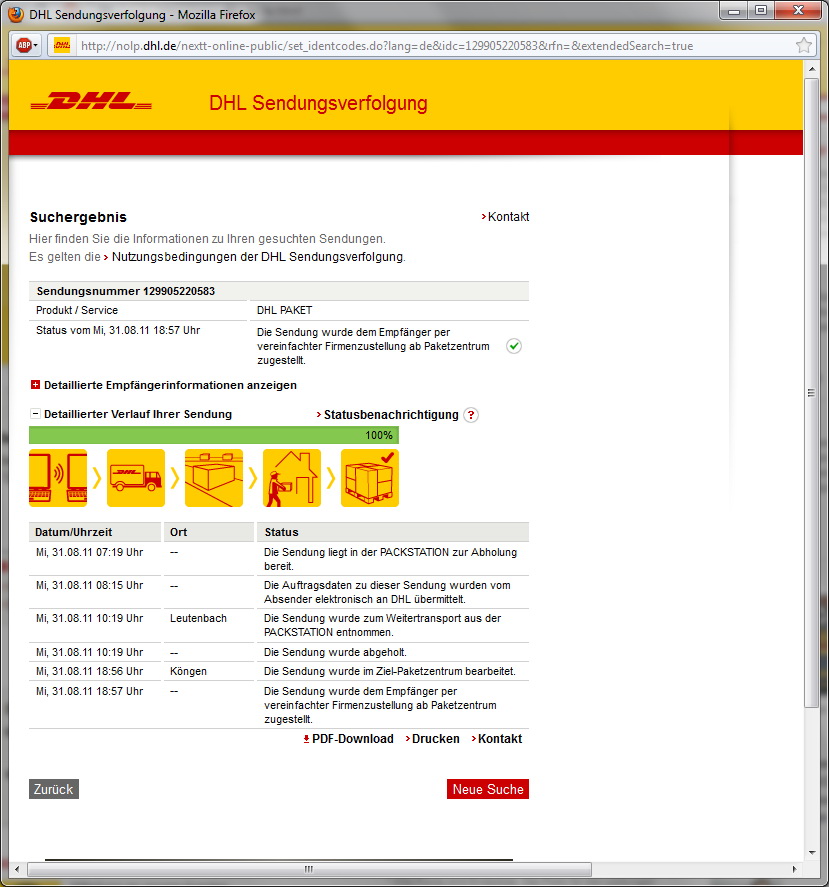
Task: Open Nutzungsbedingungen der DHL Sendungsverfolgung link
Action: (x=257, y=257)
